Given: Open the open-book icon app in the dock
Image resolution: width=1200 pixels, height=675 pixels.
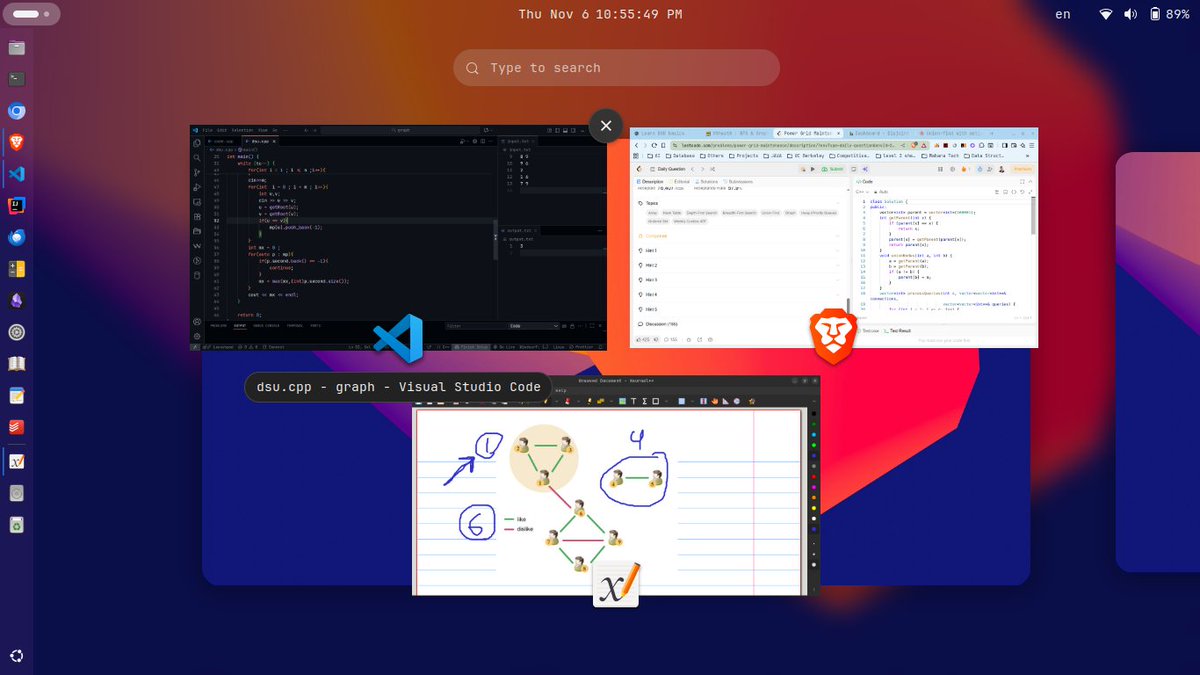Looking at the screenshot, I should pyautogui.click(x=17, y=363).
